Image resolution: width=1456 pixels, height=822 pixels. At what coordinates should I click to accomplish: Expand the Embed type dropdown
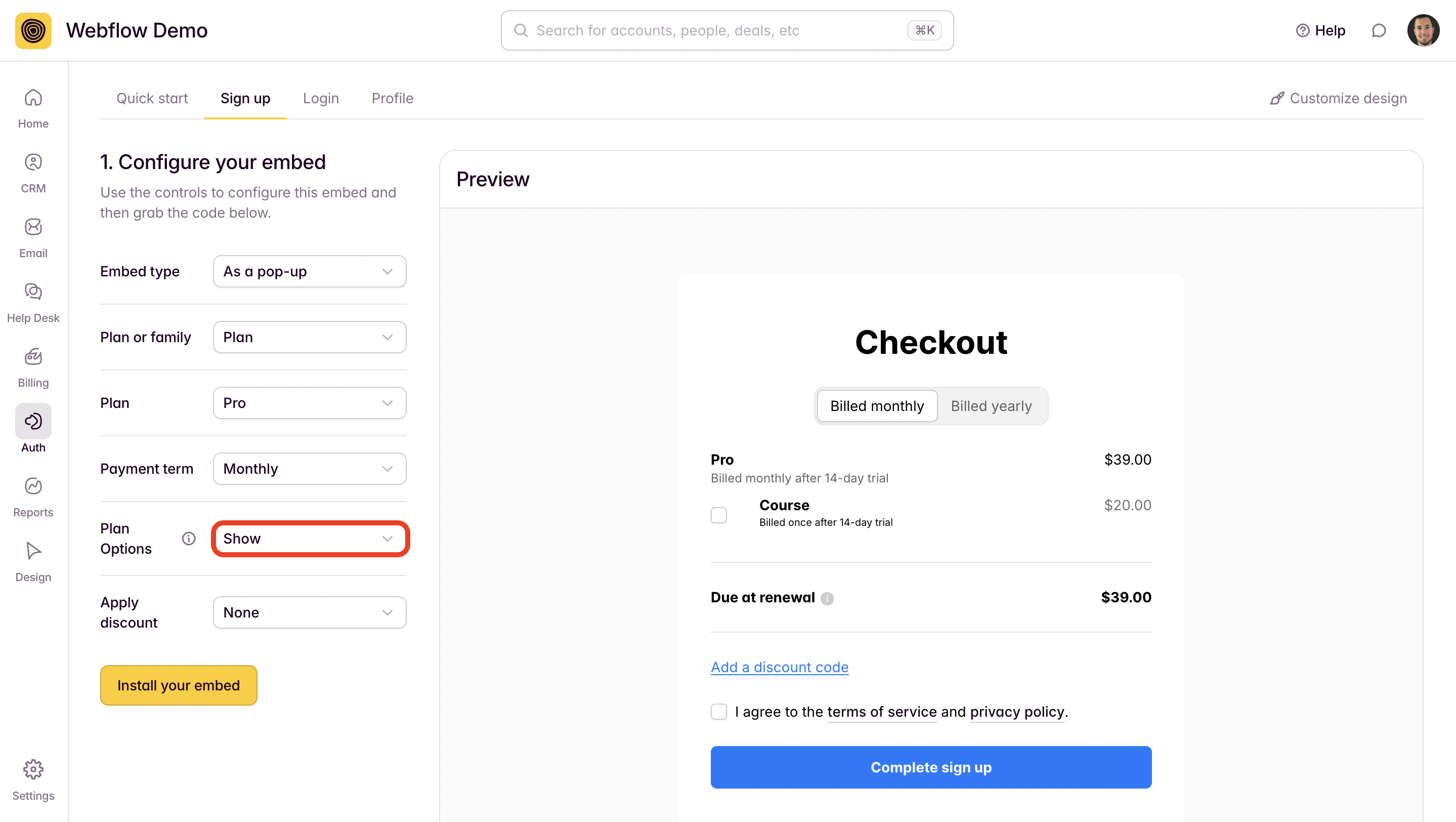click(310, 271)
